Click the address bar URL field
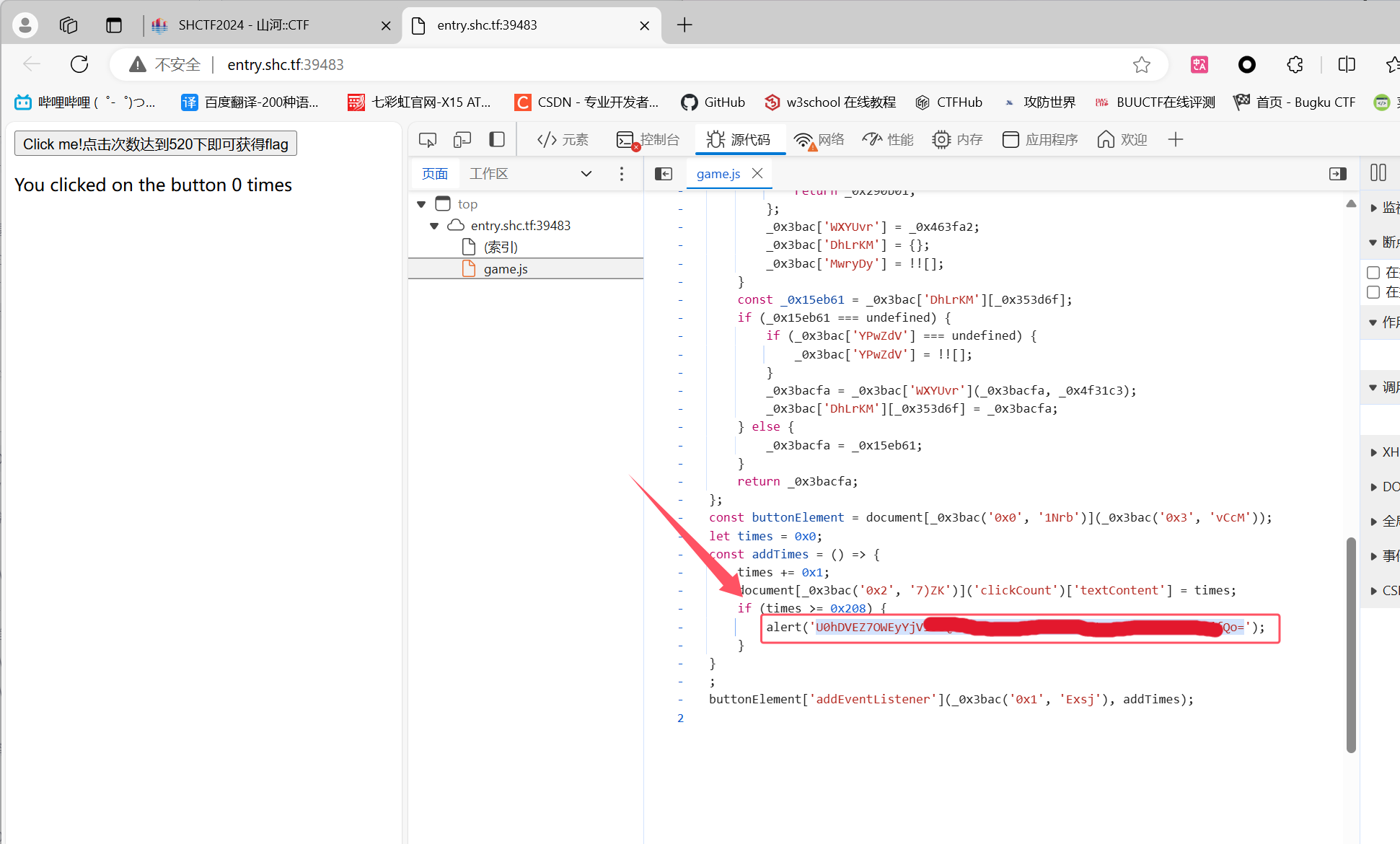This screenshot has height=844, width=1400. [638, 65]
